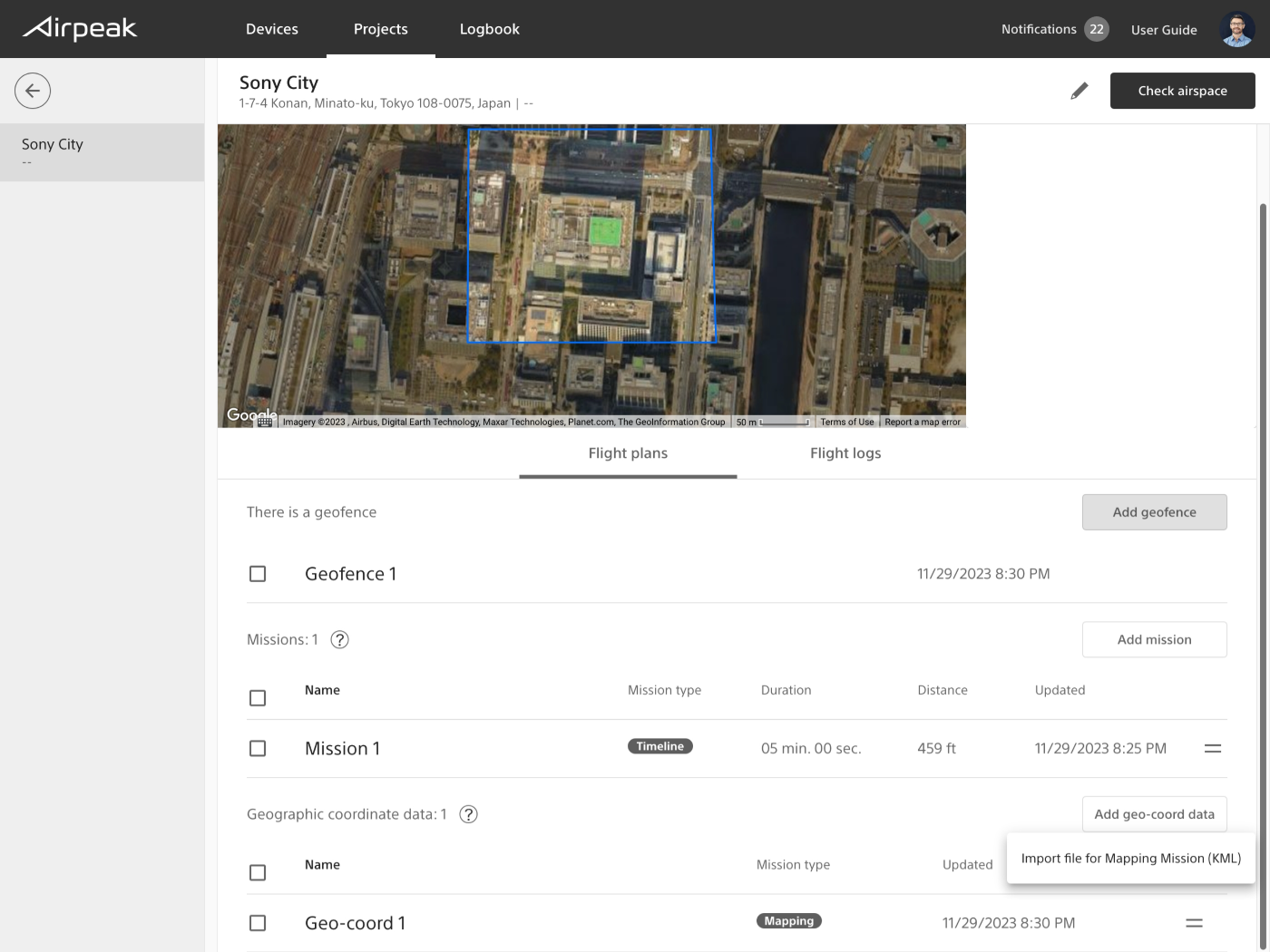Open the notifications count badge 22
This screenshot has height=952, width=1270.
coord(1097,29)
